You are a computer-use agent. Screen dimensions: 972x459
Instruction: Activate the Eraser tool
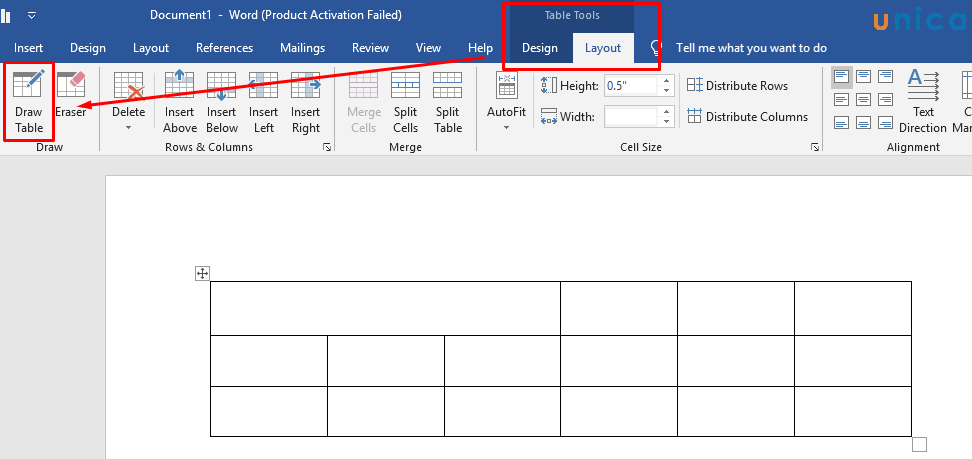tap(71, 98)
